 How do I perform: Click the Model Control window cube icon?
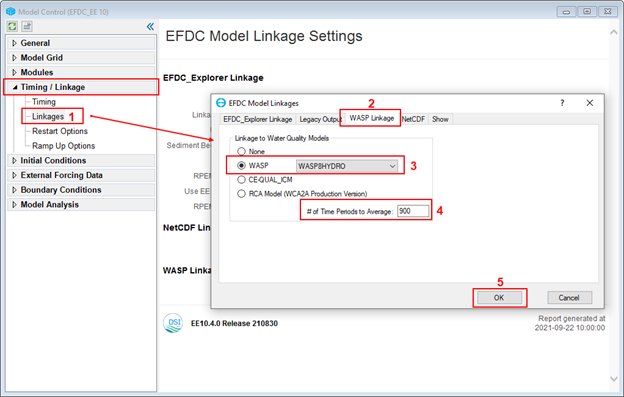pyautogui.click(x=10, y=12)
